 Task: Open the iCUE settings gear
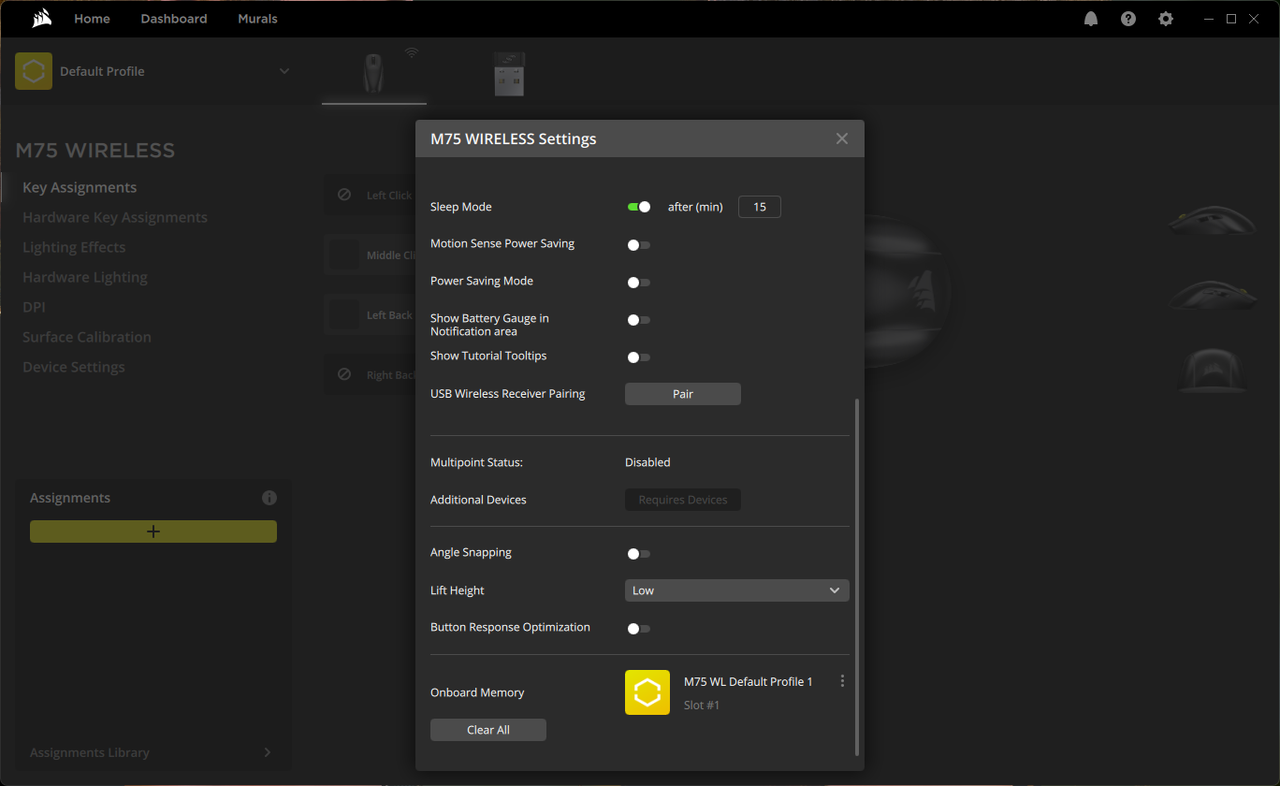(1165, 19)
